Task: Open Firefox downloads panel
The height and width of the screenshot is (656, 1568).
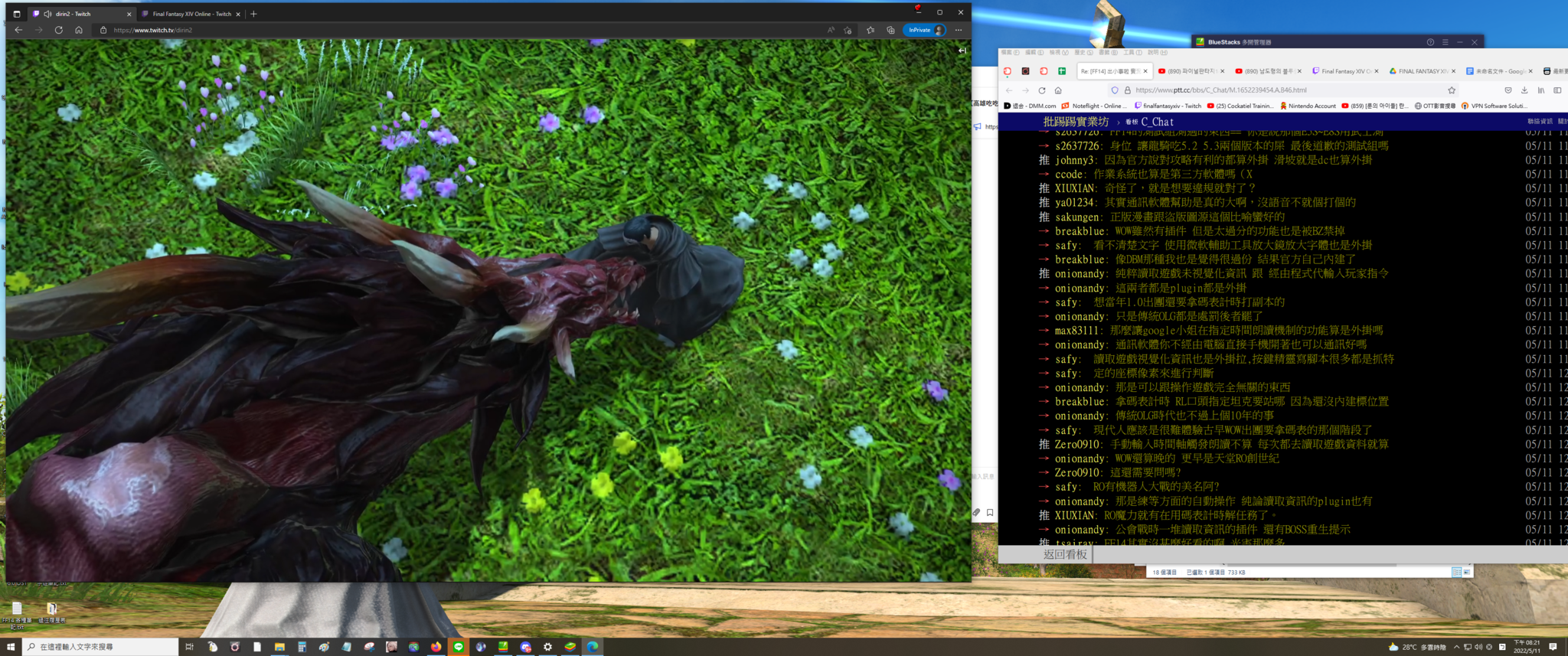Action: click(1524, 90)
